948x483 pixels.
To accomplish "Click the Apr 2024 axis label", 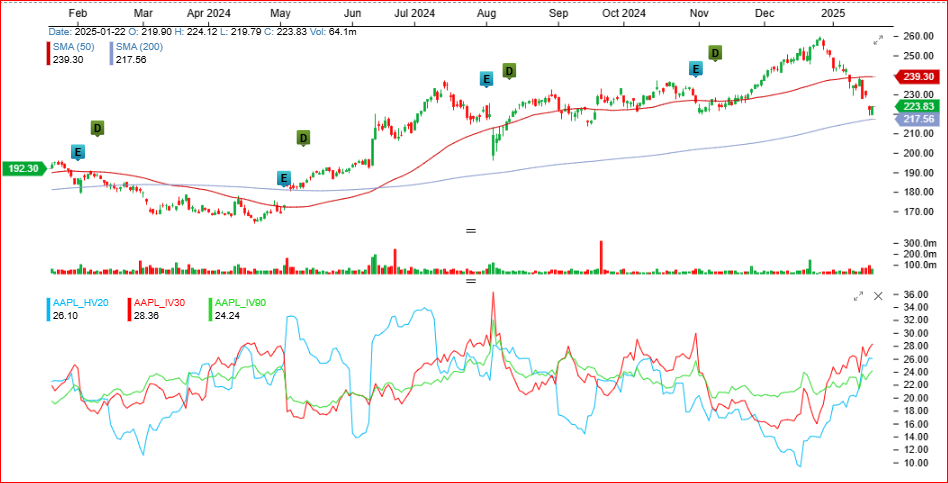I will 210,13.
